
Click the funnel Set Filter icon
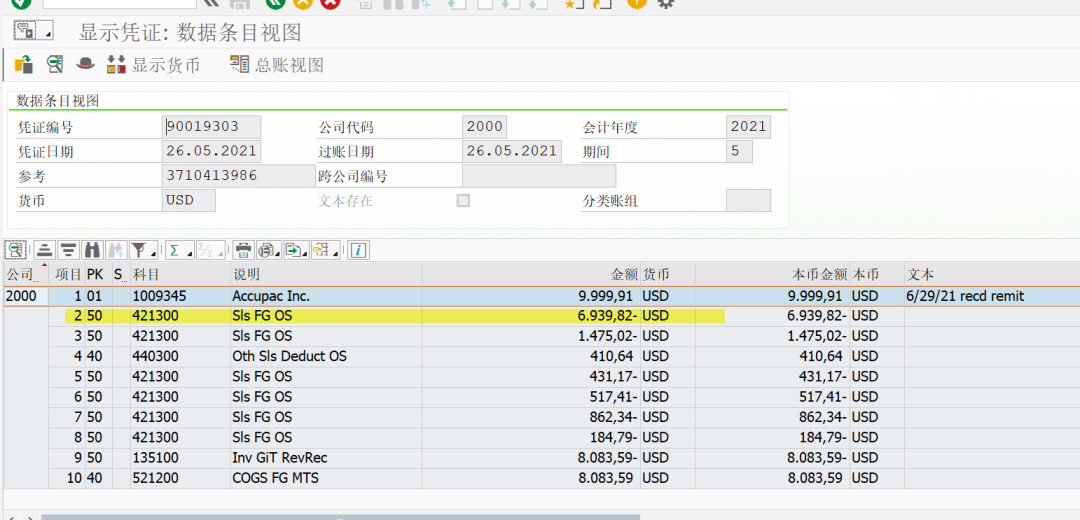139,249
